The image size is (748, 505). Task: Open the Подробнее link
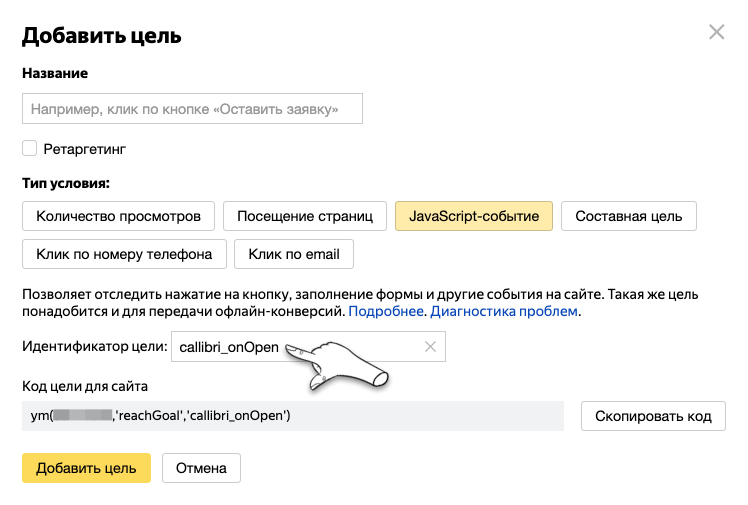[x=387, y=312]
